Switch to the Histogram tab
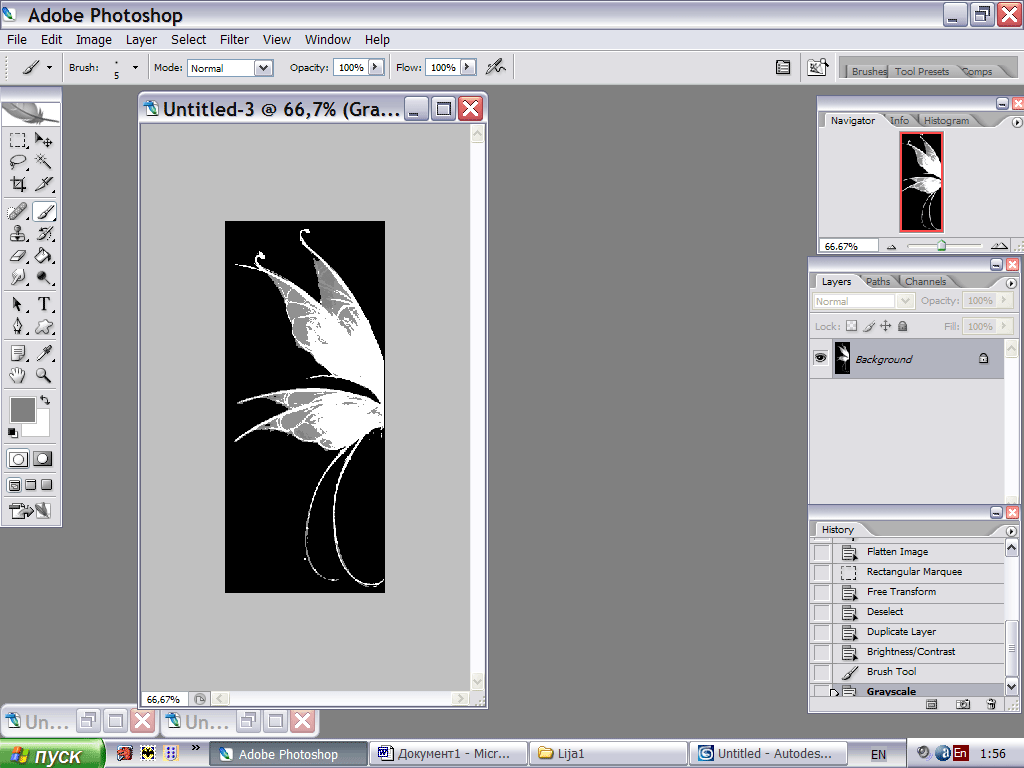This screenshot has width=1024, height=768. pos(946,121)
